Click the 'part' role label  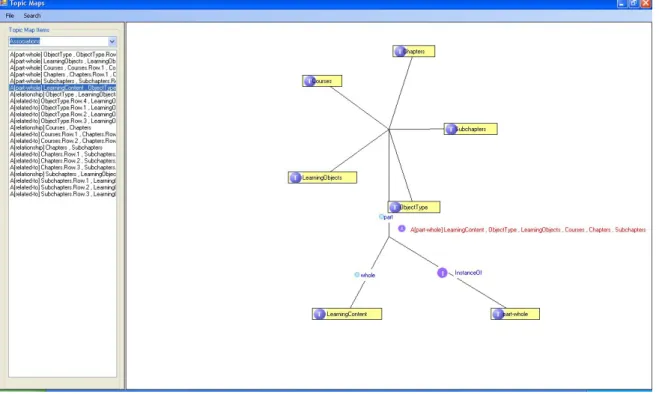click(388, 217)
